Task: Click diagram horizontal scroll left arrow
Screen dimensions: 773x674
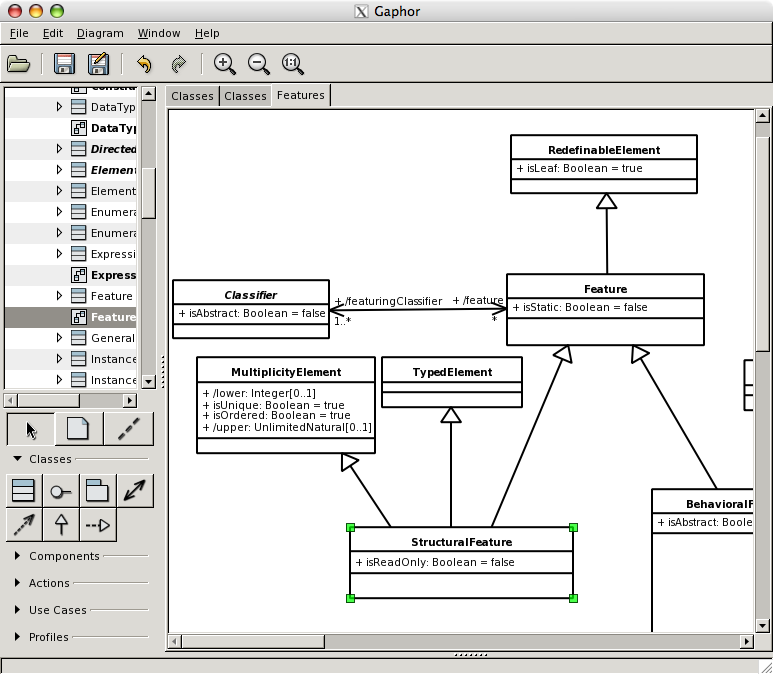Action: 174,641
